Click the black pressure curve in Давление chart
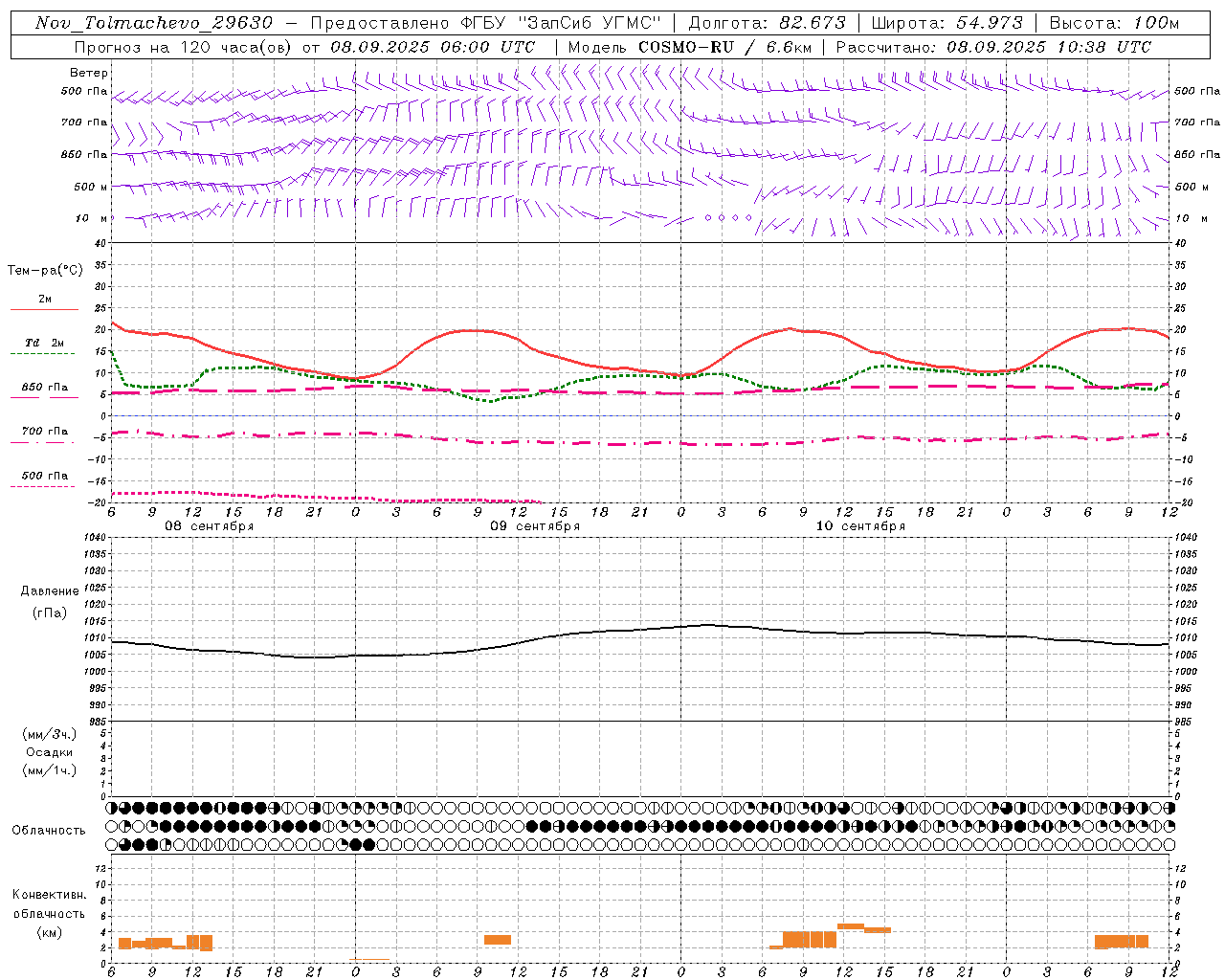The height and width of the screenshot is (980, 1225). [641, 629]
